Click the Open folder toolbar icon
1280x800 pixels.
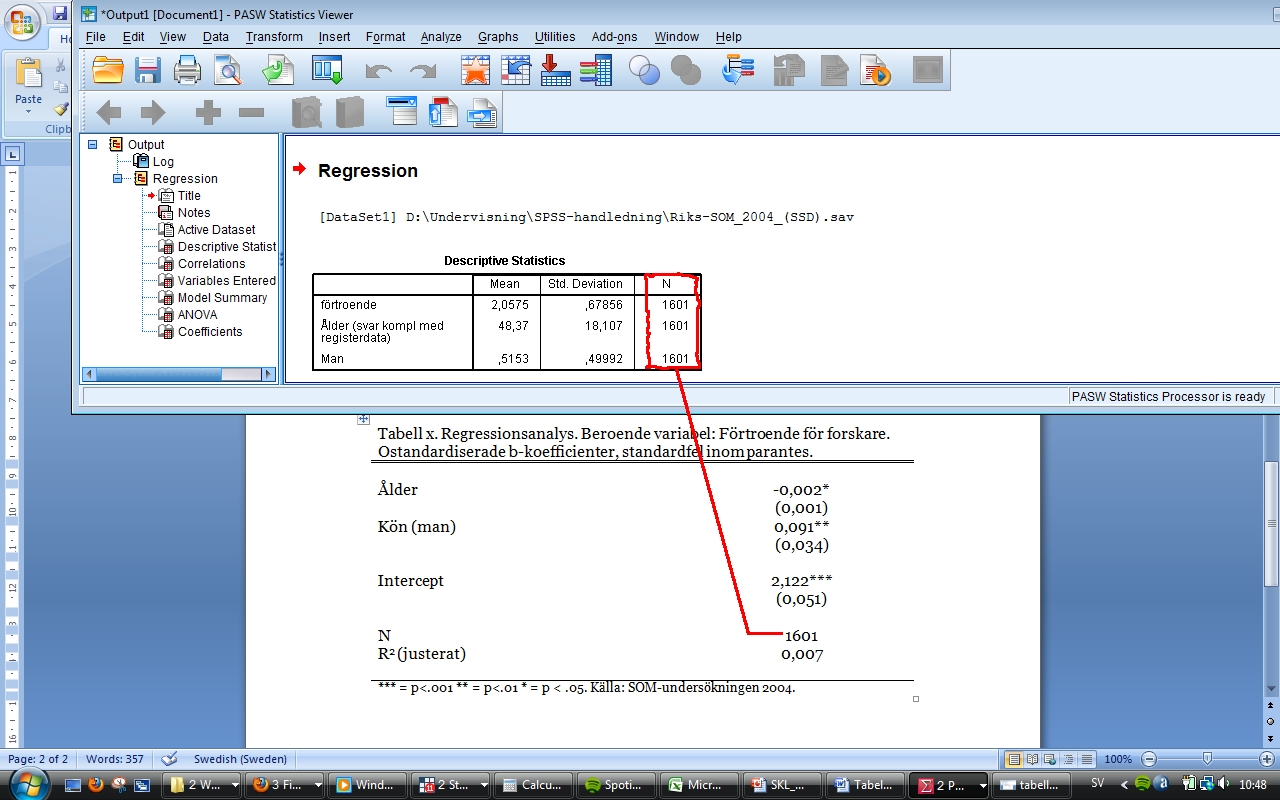108,70
